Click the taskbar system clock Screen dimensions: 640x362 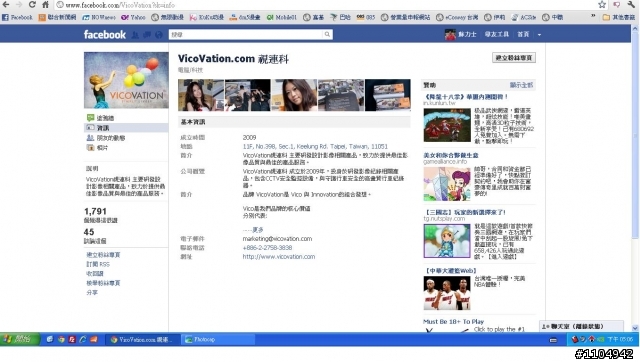[x=620, y=339]
